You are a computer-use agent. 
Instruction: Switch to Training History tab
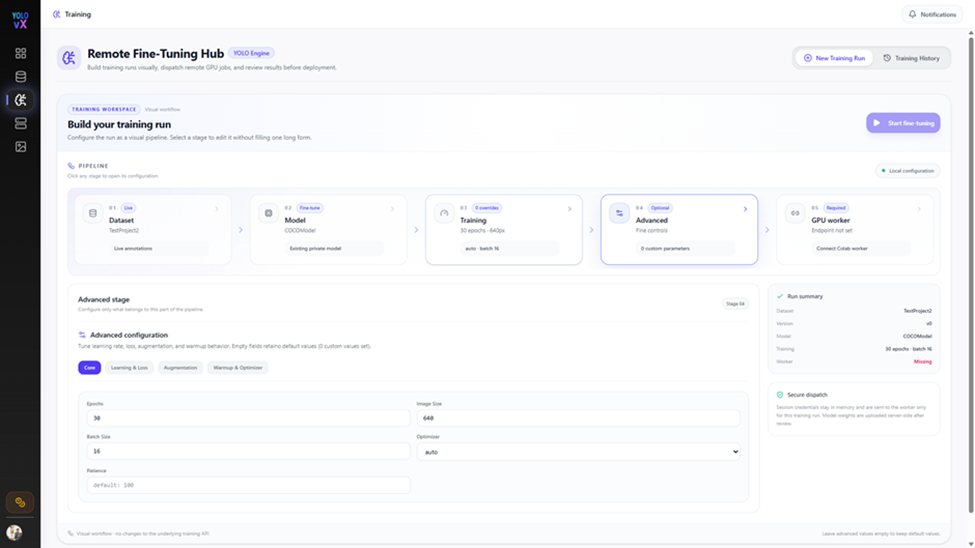coord(911,58)
